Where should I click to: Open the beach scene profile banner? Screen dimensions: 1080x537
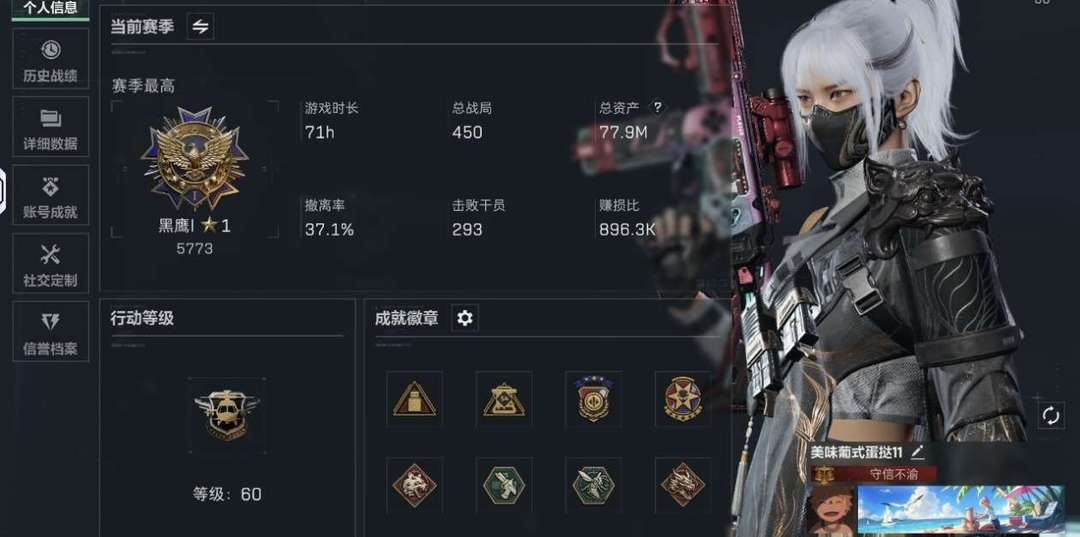click(x=961, y=509)
